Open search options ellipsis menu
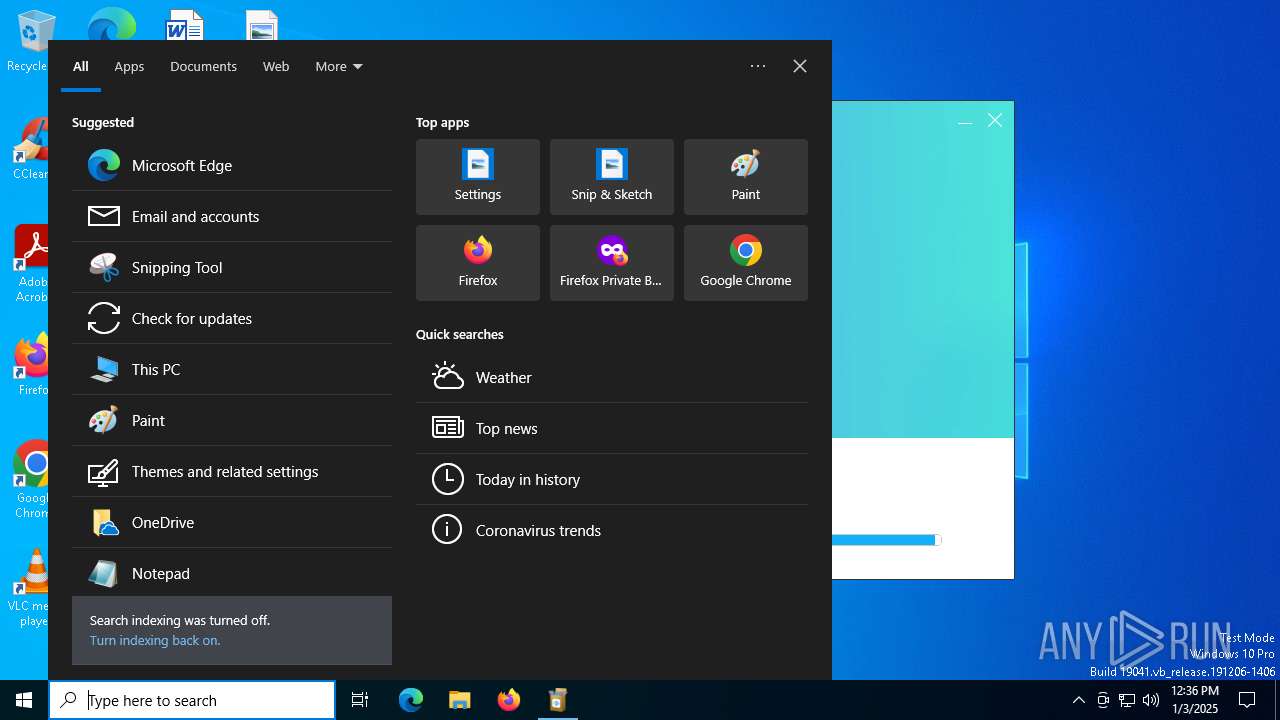The height and width of the screenshot is (720, 1280). (758, 66)
